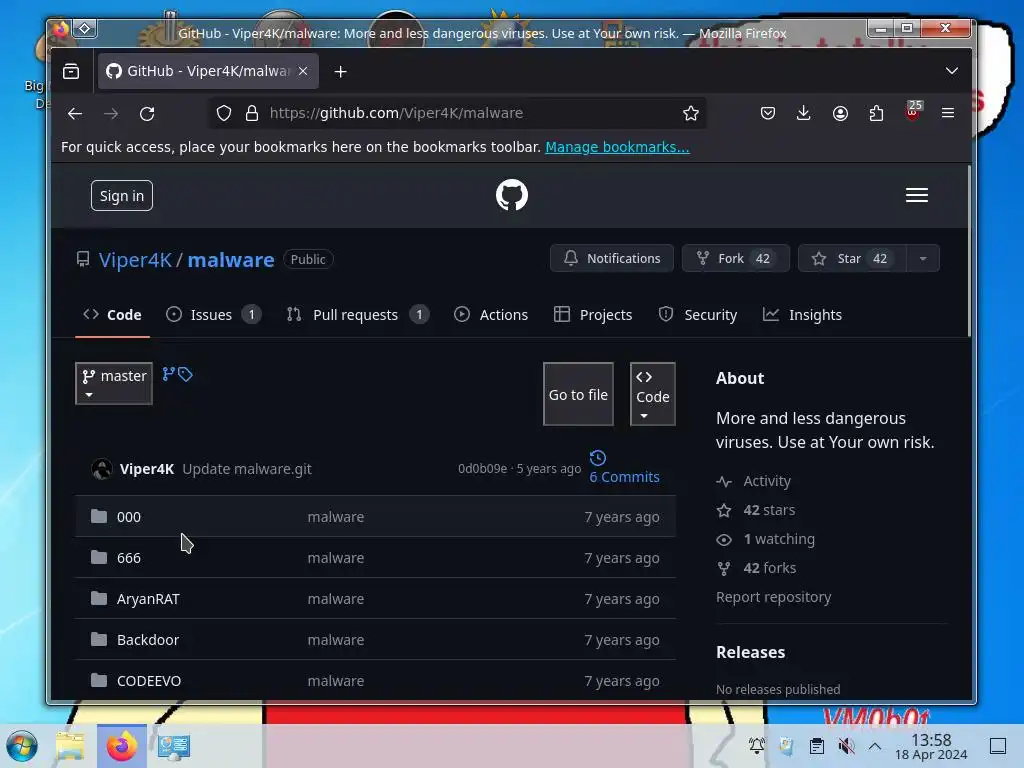Viewport: 1024px width, 768px height.
Task: Click the Firefox back arrow
Action: pos(75,113)
